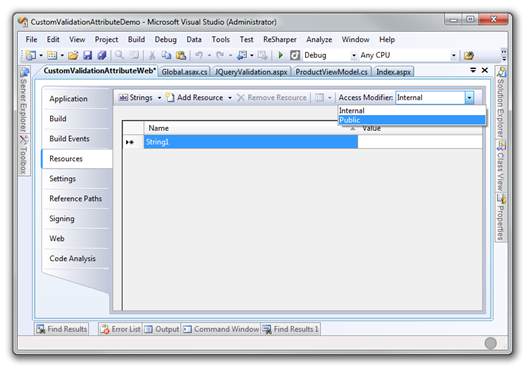Click the Find in Files magnifier icon

coord(120,55)
